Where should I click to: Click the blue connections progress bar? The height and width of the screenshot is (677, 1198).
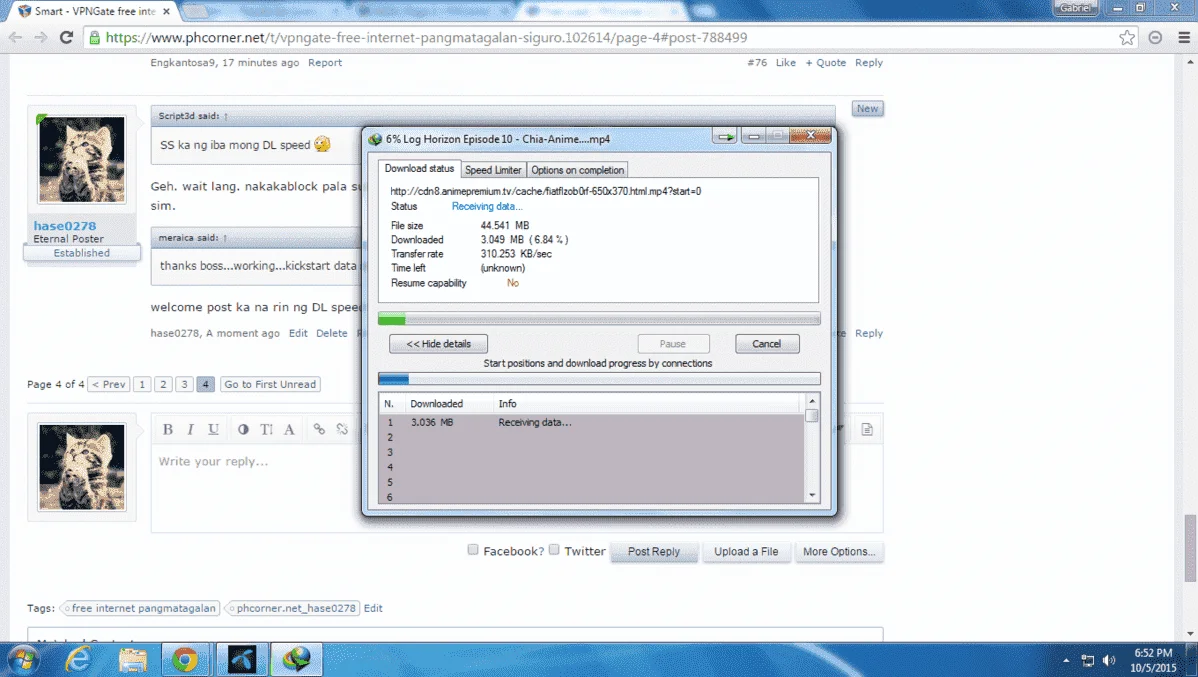599,379
